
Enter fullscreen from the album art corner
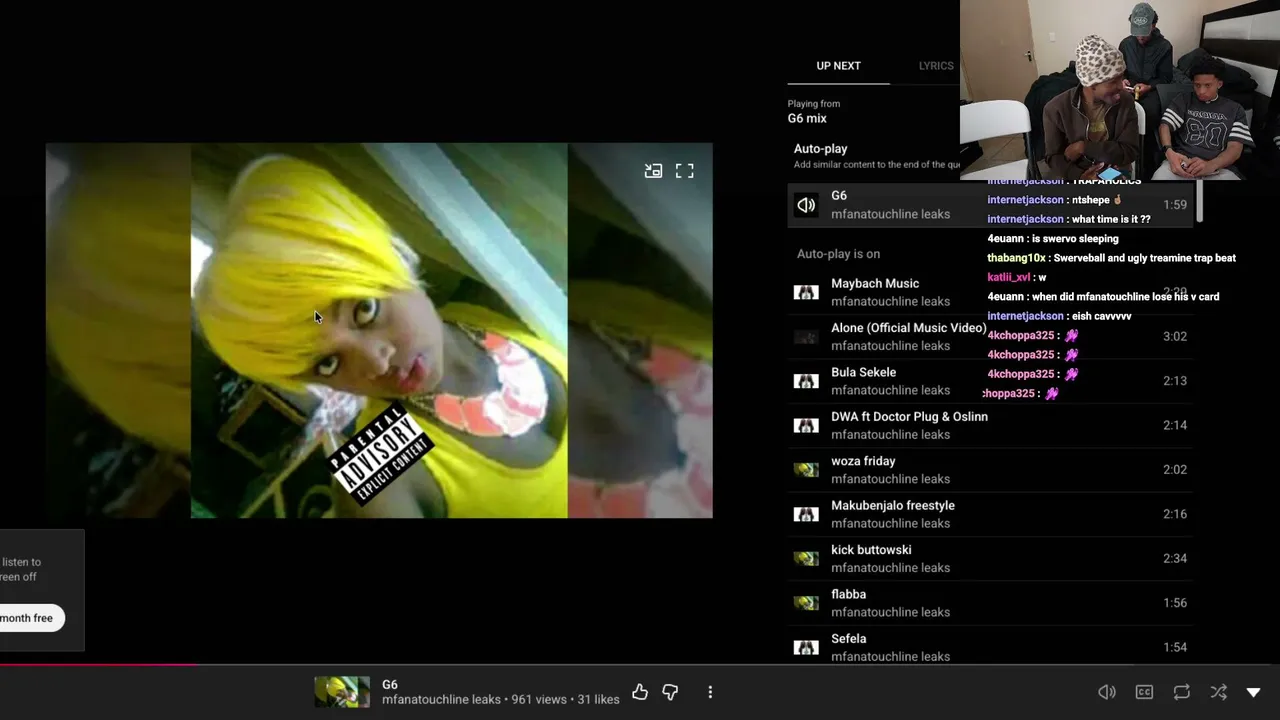(x=684, y=171)
